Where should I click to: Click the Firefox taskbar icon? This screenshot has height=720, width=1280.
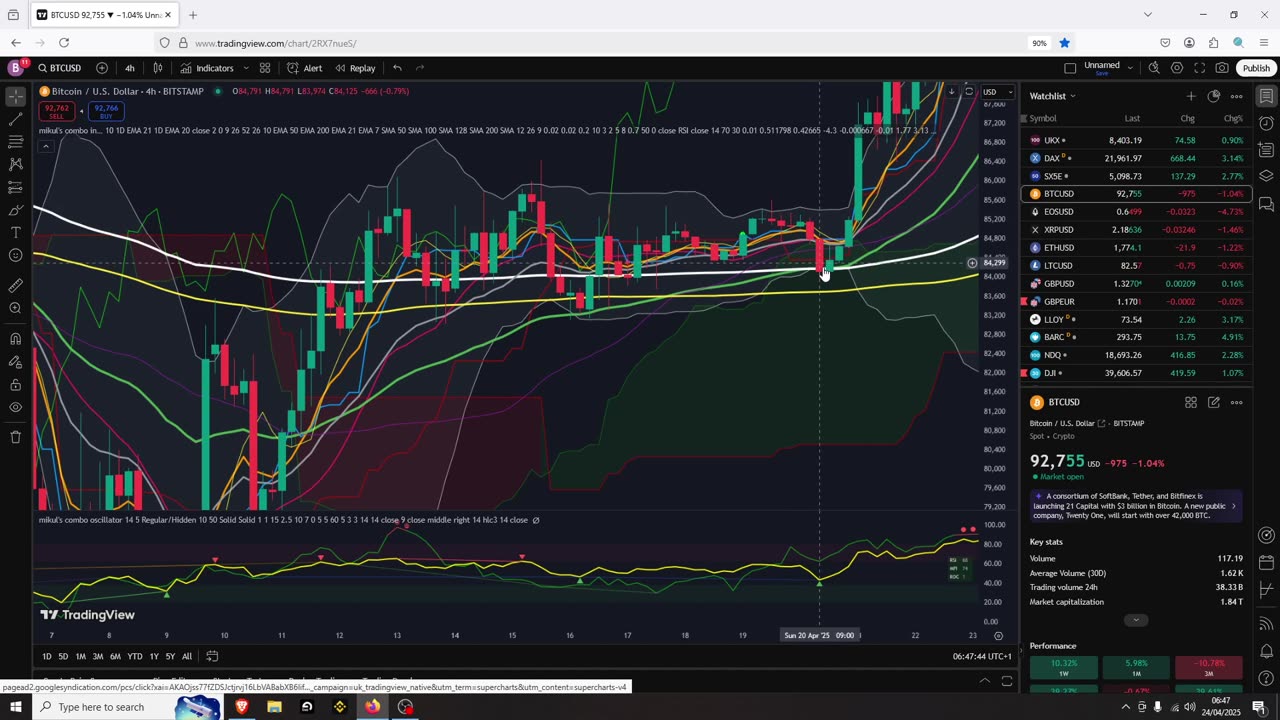click(x=372, y=707)
